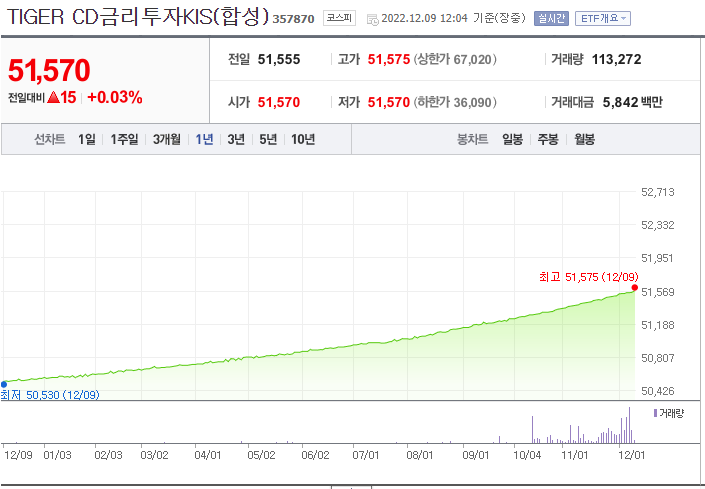Click the clock icon beside the timestamp
This screenshot has height=489, width=705.
pyautogui.click(x=372, y=19)
